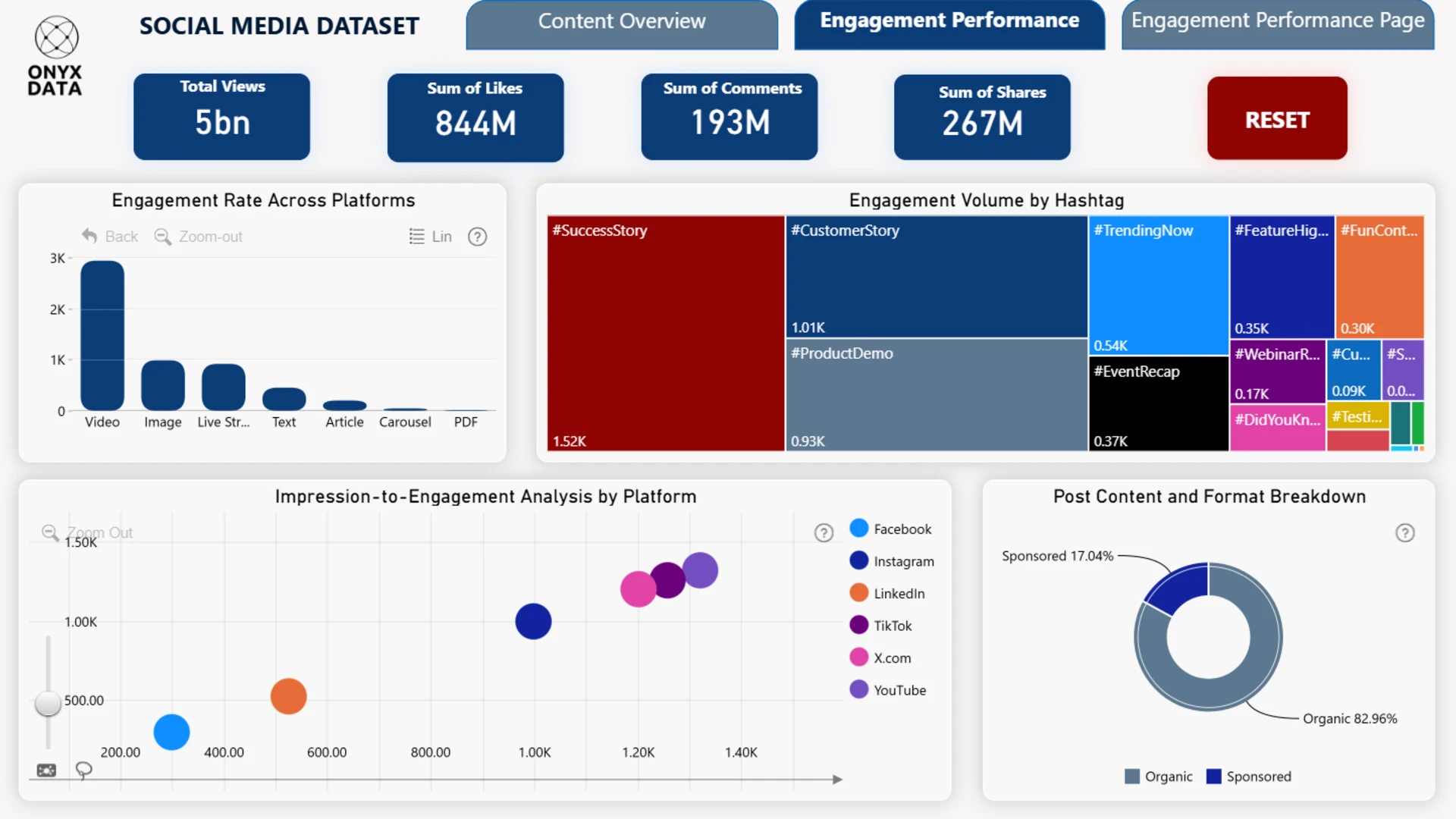The height and width of the screenshot is (819, 1456).
Task: Click the Zoom-out magnifier in bar chart
Action: (162, 237)
